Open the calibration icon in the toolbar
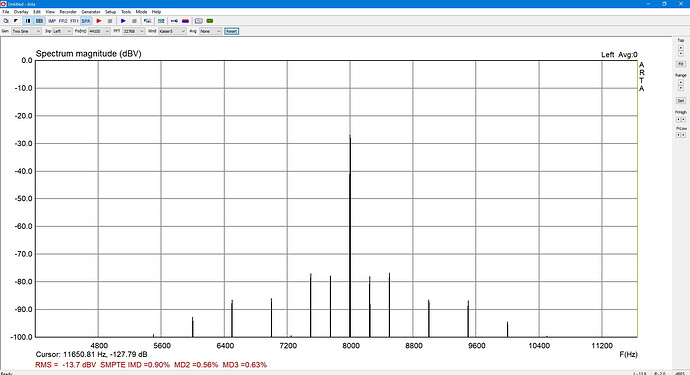Image resolution: width=690 pixels, height=375 pixels. 161,21
